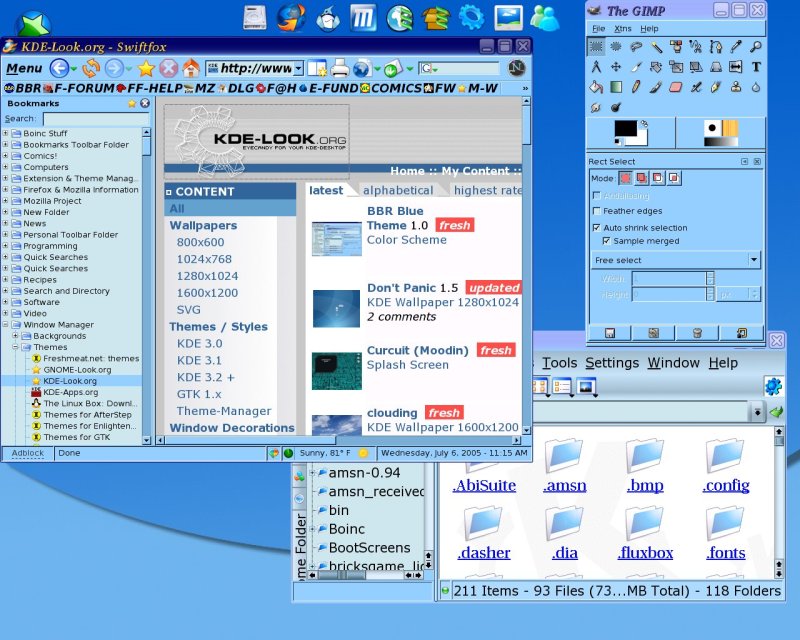Pick the Clone stamp tool
Image resolution: width=800 pixels, height=640 pixels.
point(736,87)
